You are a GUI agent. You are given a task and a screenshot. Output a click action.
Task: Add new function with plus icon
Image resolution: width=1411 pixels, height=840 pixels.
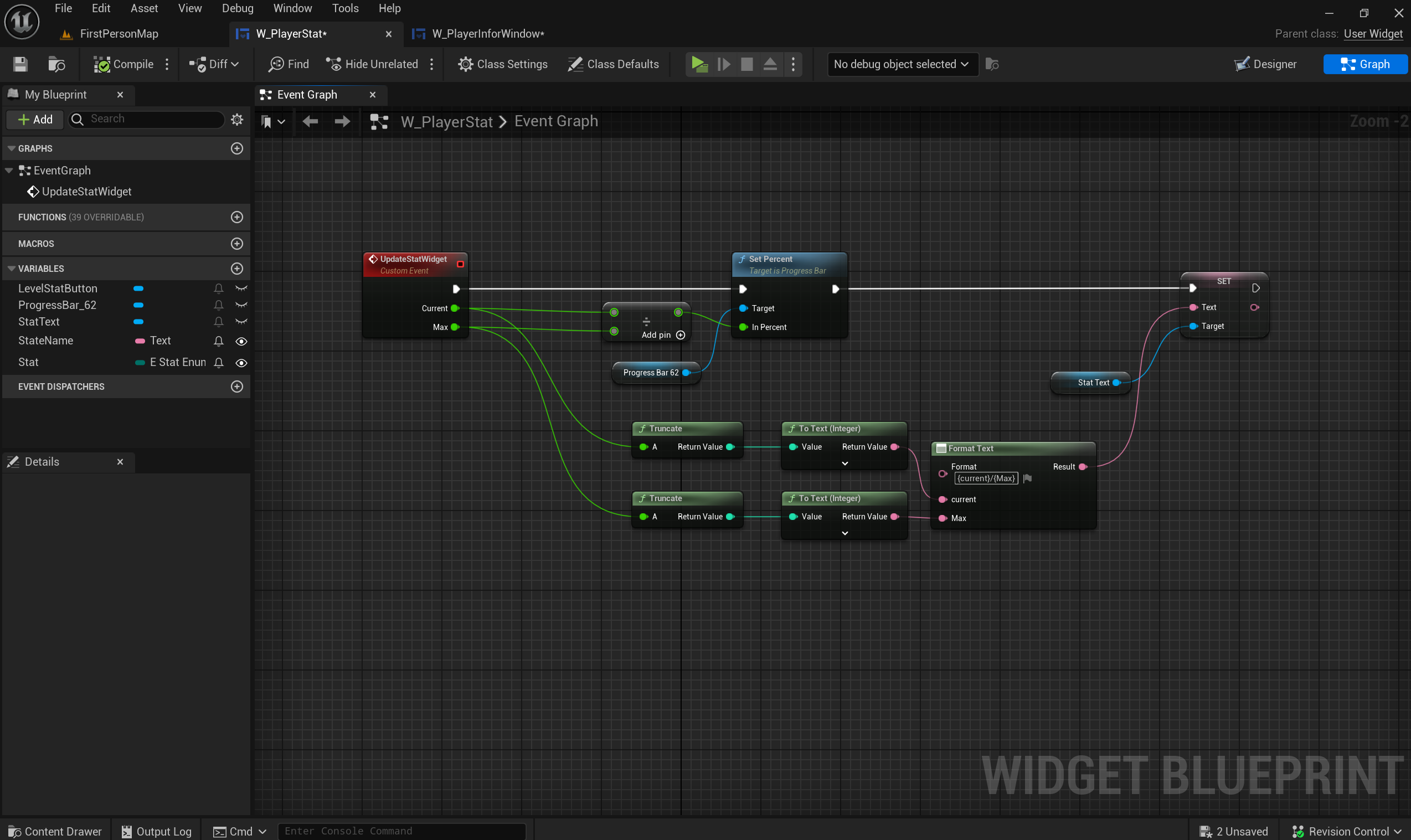click(237, 218)
